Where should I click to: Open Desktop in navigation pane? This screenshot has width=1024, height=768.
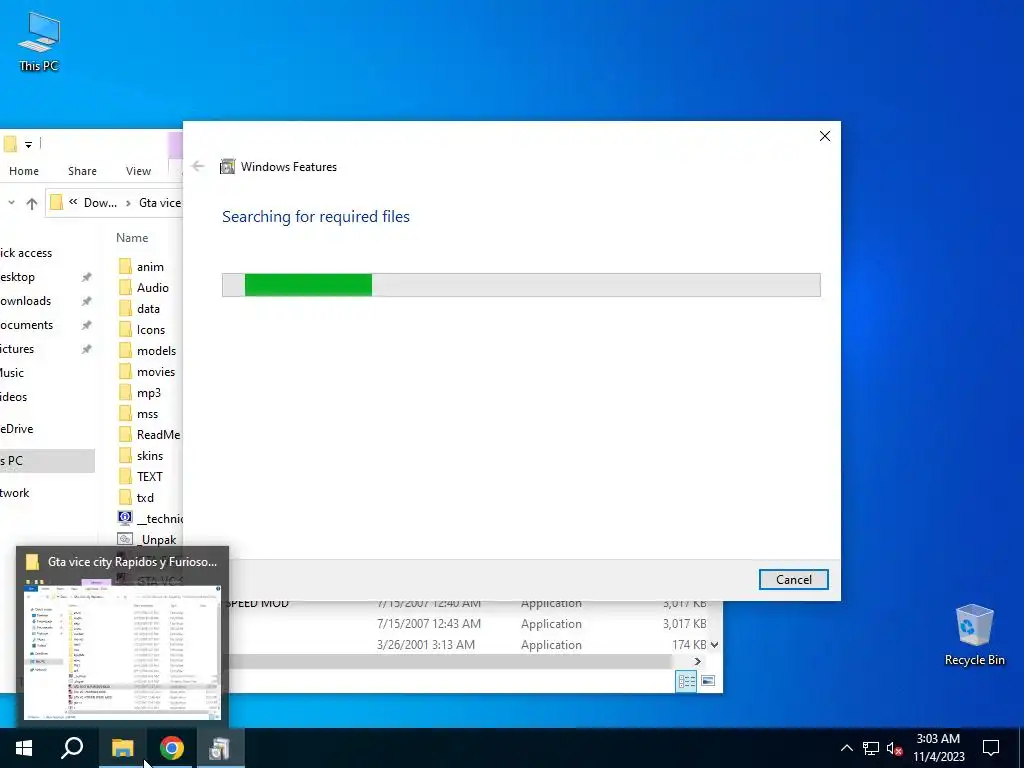click(18, 277)
